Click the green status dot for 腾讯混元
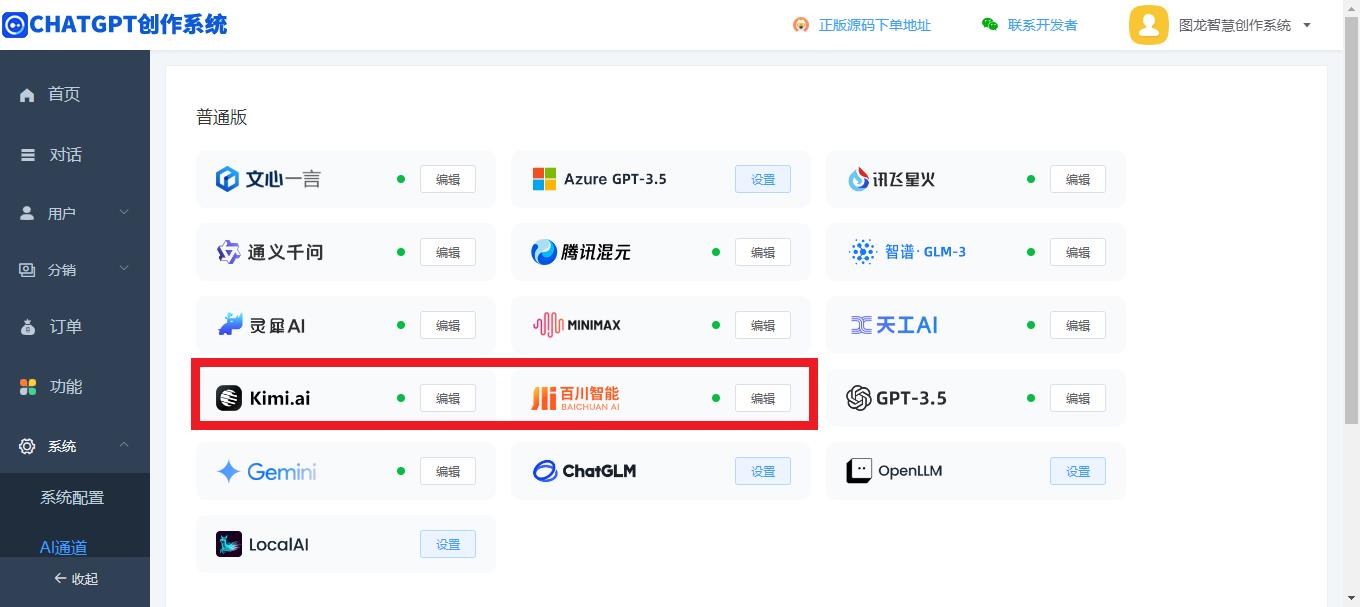 tap(716, 252)
